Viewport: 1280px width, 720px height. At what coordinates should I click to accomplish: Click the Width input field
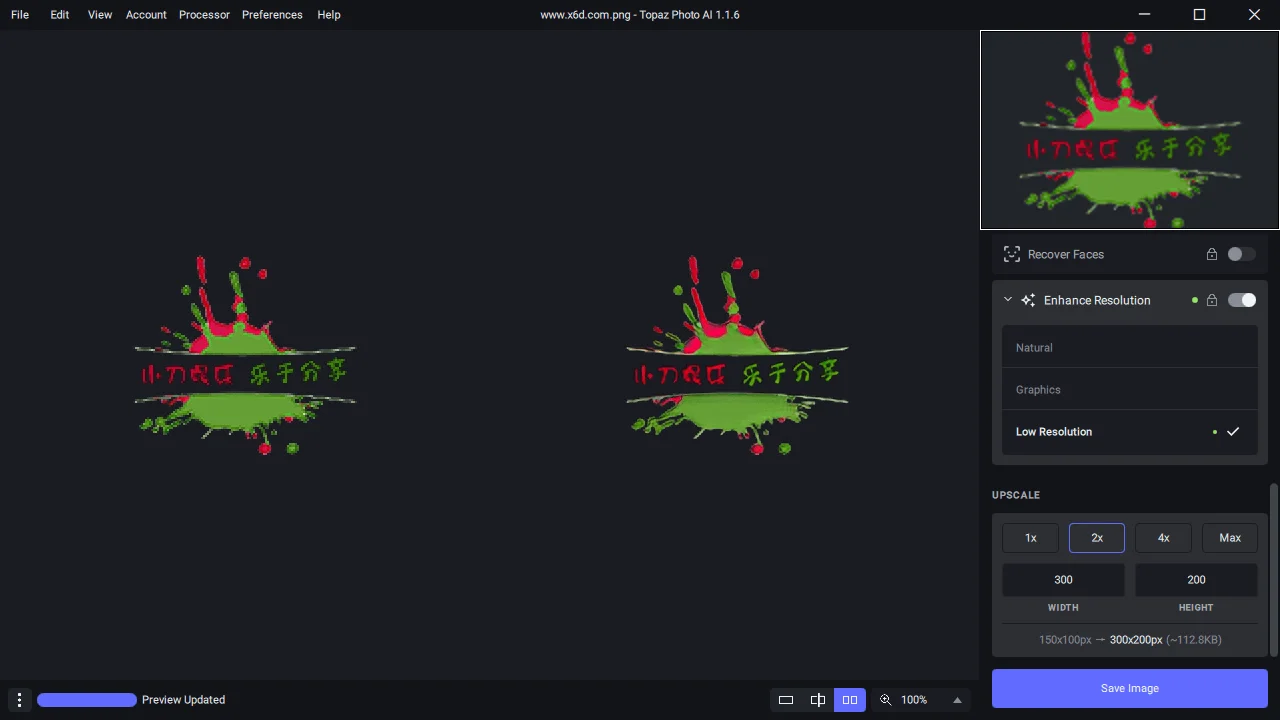coord(1063,580)
